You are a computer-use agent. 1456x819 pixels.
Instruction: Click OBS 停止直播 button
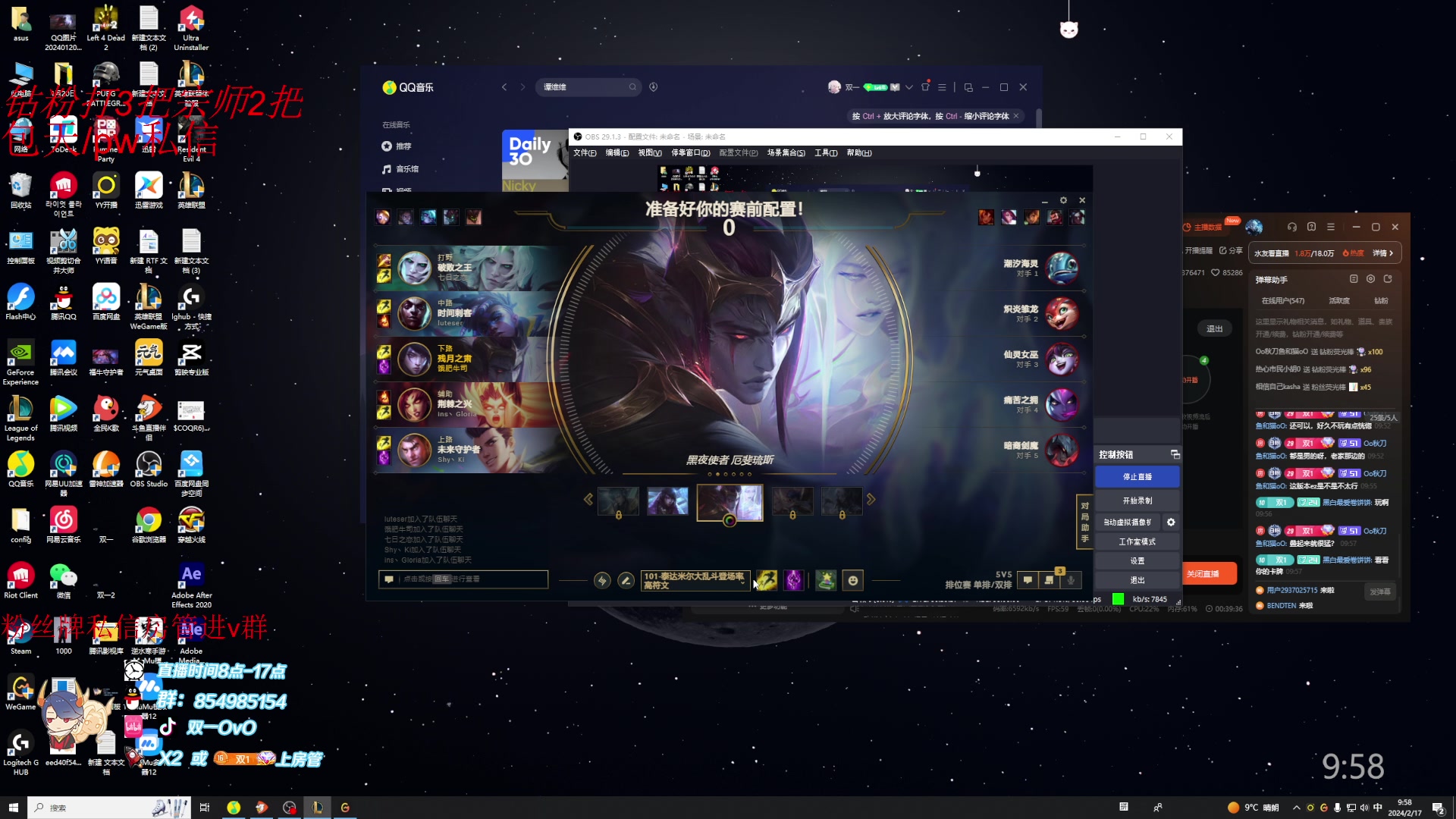(x=1137, y=477)
